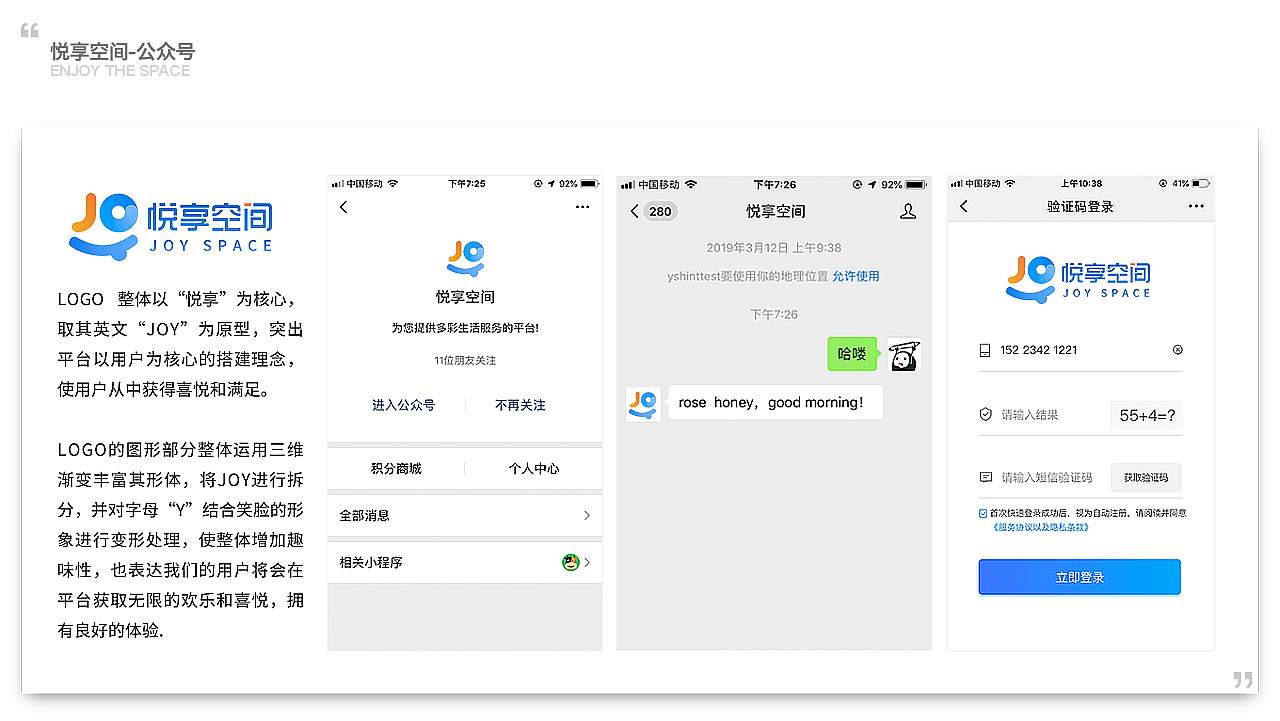Clear phone number with the X icon
The image size is (1280, 721).
[1178, 349]
